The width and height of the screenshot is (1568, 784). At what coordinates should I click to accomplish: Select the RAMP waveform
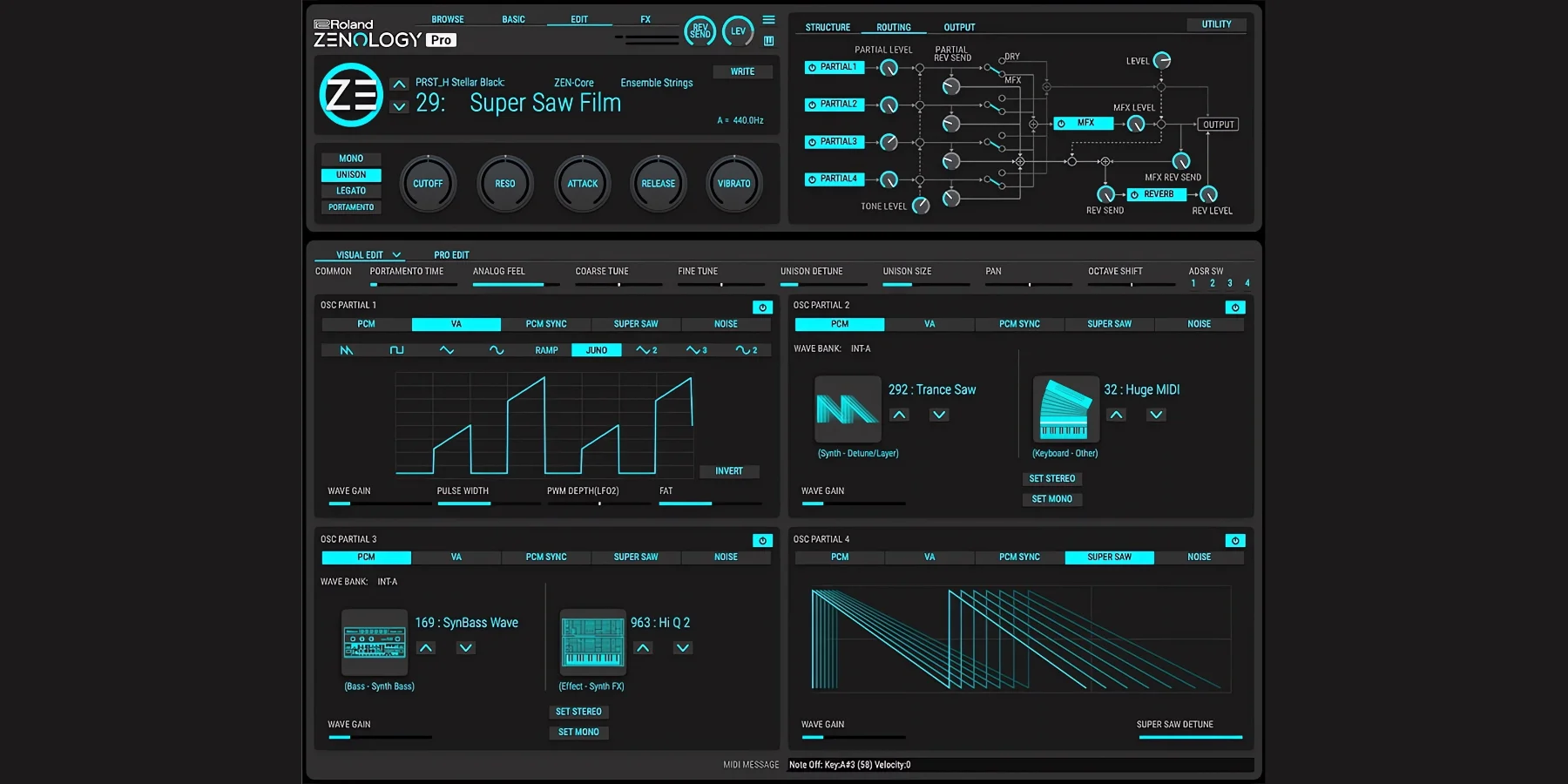pos(546,350)
